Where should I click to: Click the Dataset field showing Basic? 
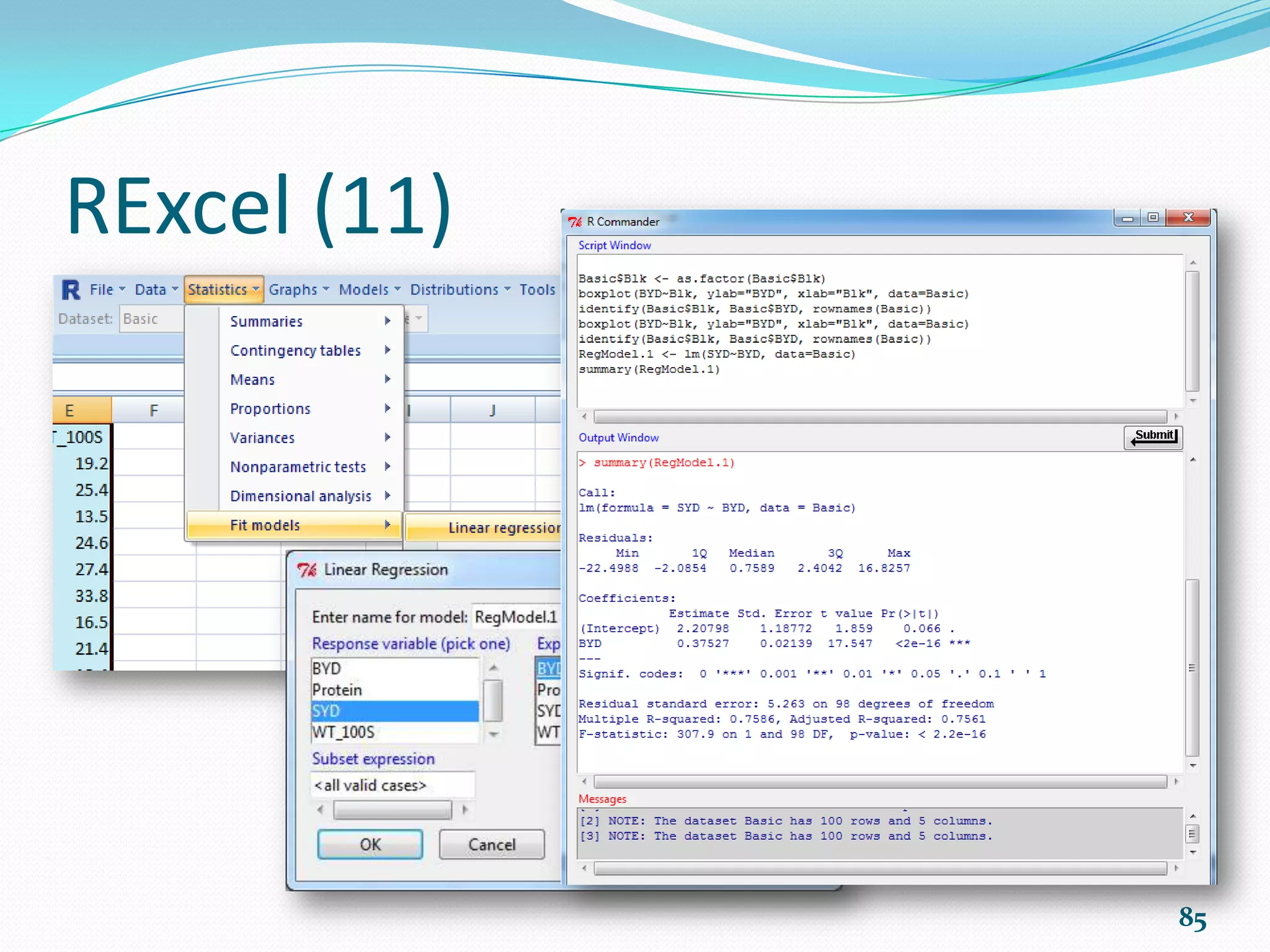pos(151,319)
